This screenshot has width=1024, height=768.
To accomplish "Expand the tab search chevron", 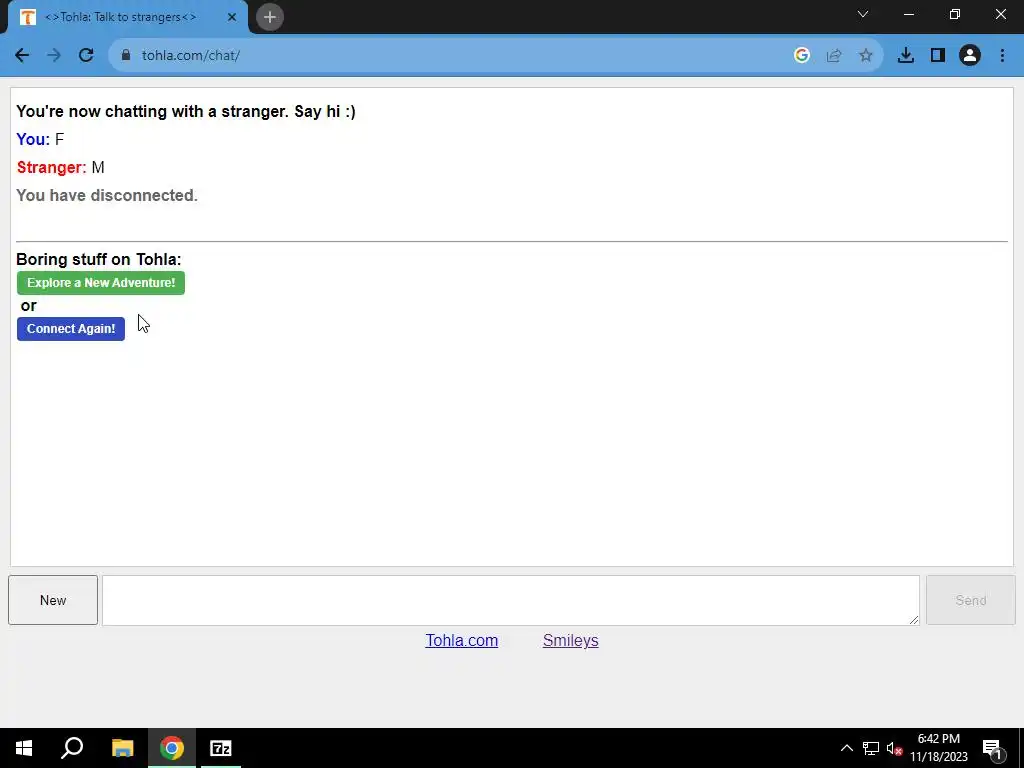I will point(863,14).
